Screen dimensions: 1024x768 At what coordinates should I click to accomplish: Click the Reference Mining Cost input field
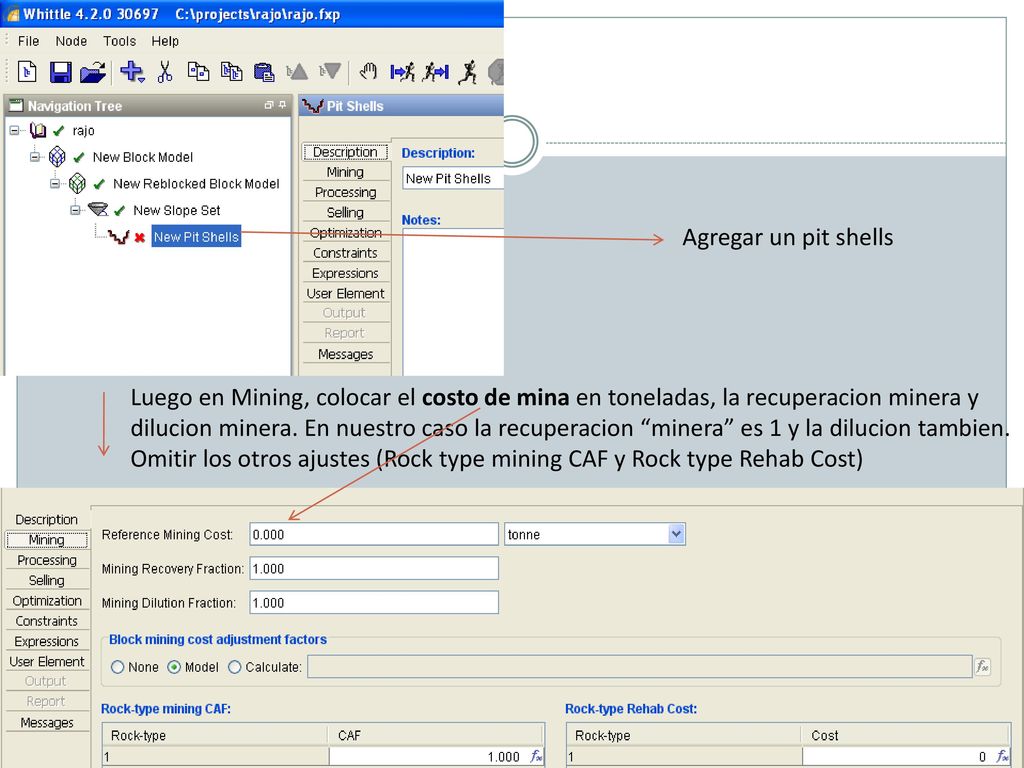pos(374,534)
